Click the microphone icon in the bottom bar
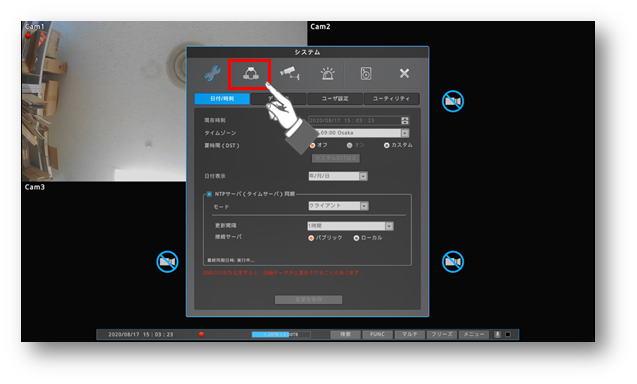637x384 pixels. point(497,334)
